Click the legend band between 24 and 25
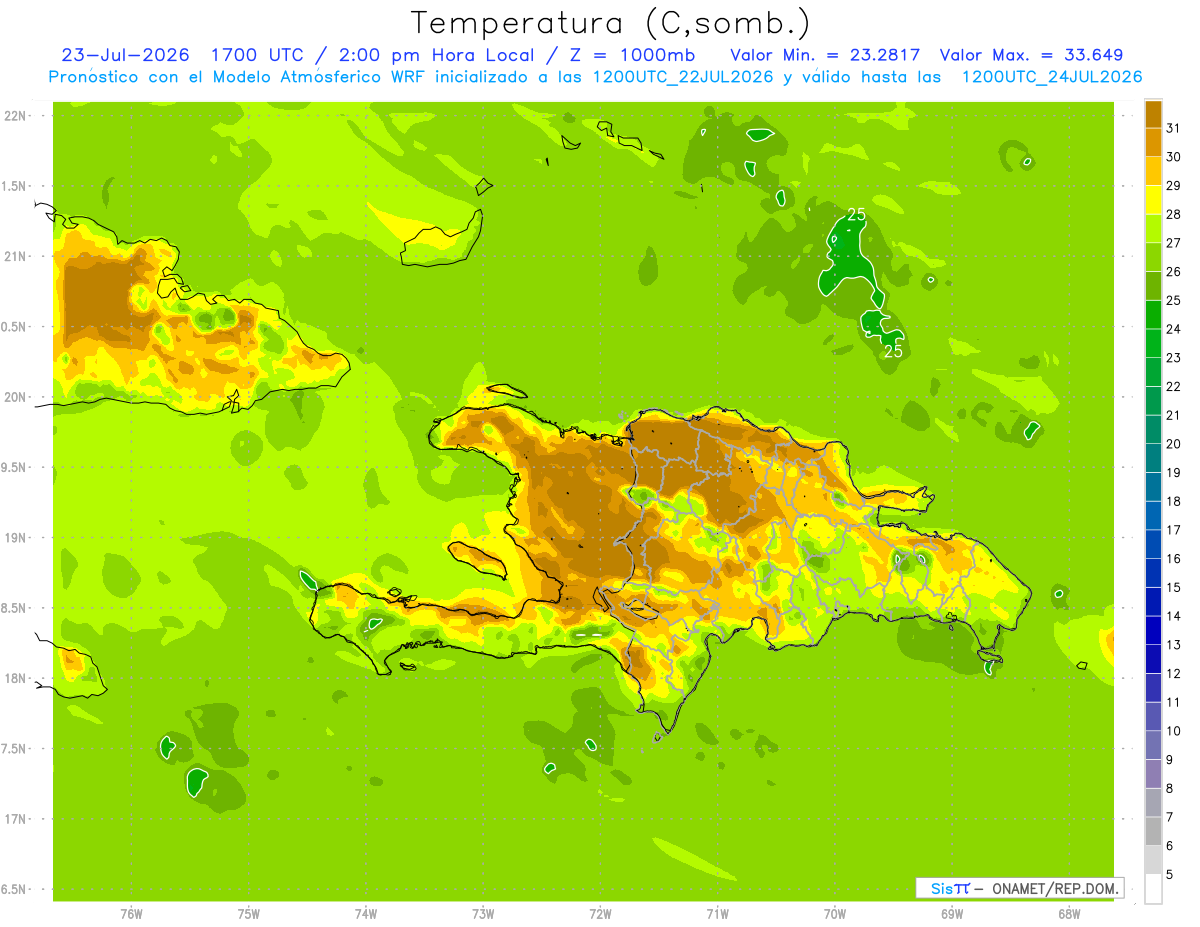 tap(1153, 314)
